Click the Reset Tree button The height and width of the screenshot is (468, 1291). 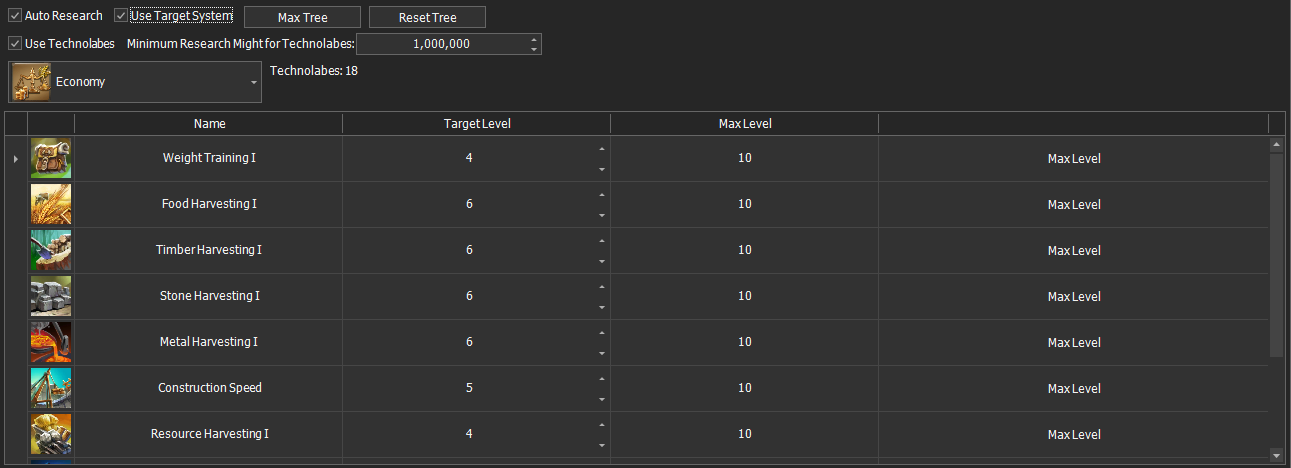point(428,17)
